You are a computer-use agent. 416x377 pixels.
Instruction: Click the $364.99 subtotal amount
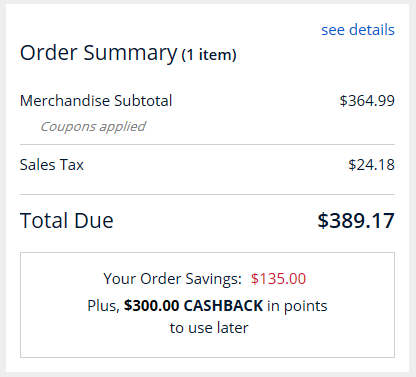point(367,101)
